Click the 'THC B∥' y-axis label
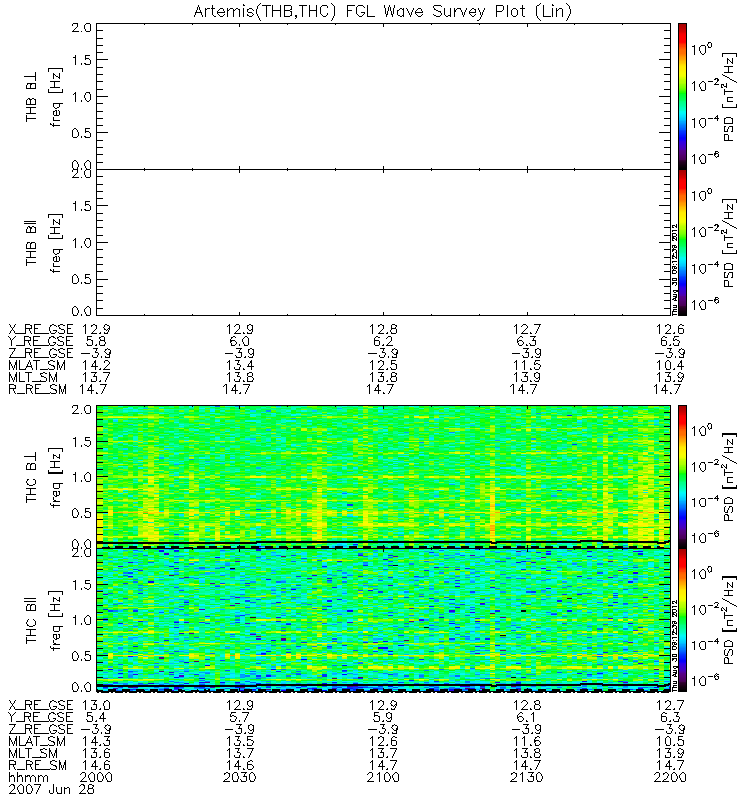 [x=31, y=620]
